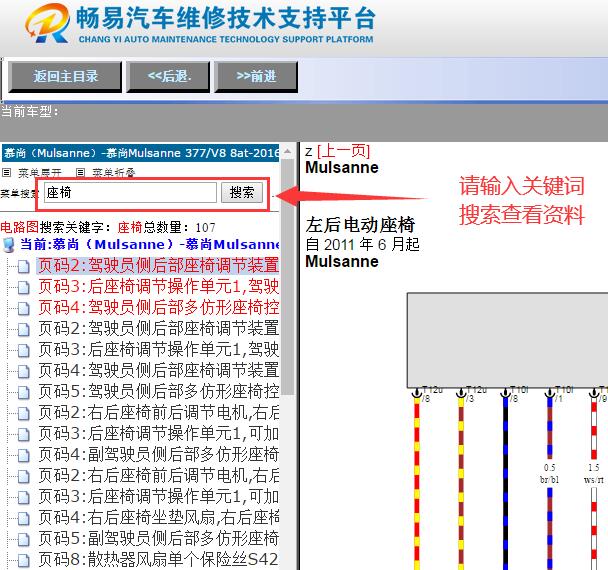Click page icon of 页码4:副驾驶员侧后部多仿形座椅
Screen dimensions: 608x570
(24, 455)
